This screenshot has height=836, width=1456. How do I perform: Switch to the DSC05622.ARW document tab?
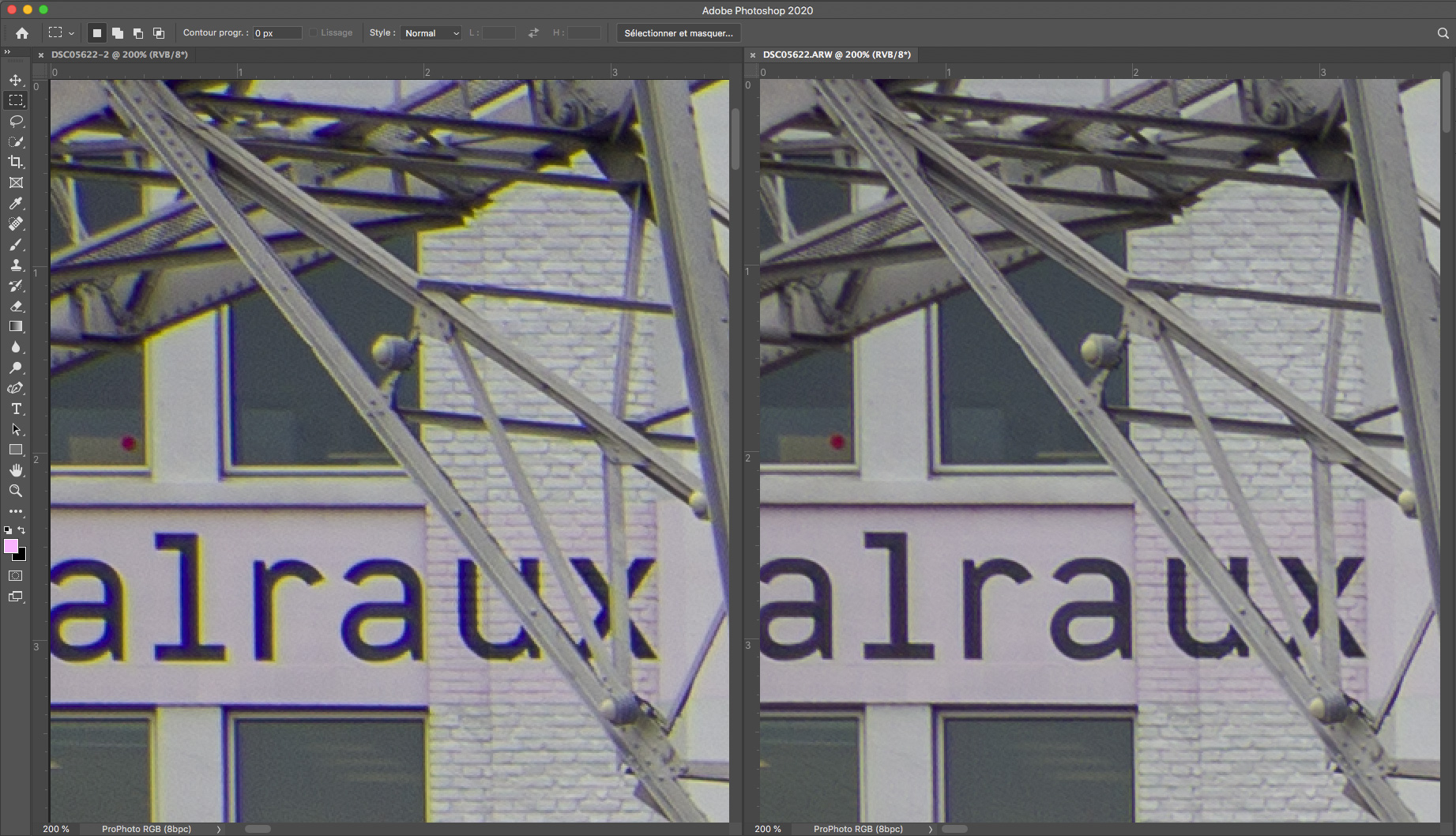[x=837, y=55]
